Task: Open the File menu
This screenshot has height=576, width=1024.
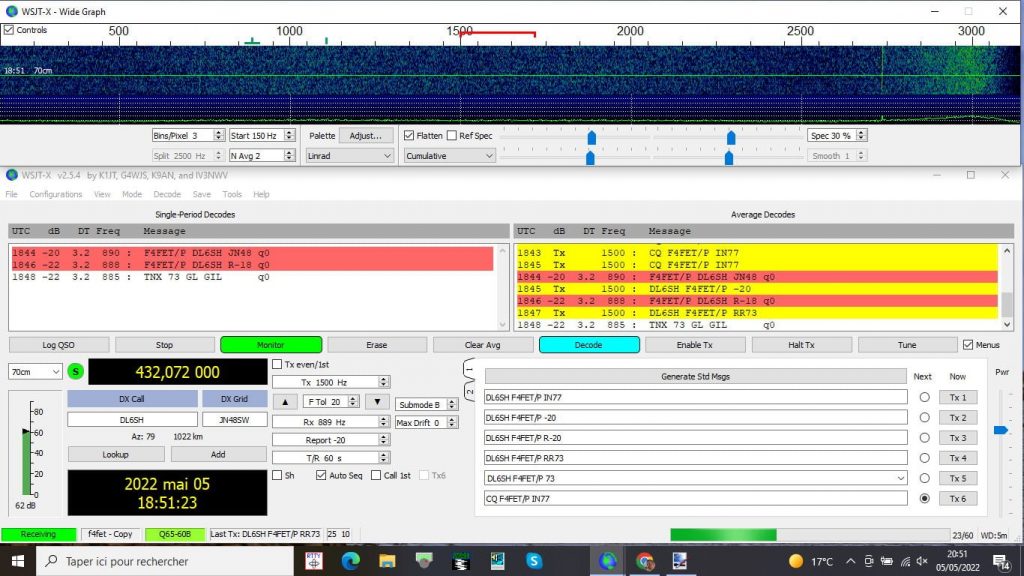Action: pyautogui.click(x=12, y=195)
